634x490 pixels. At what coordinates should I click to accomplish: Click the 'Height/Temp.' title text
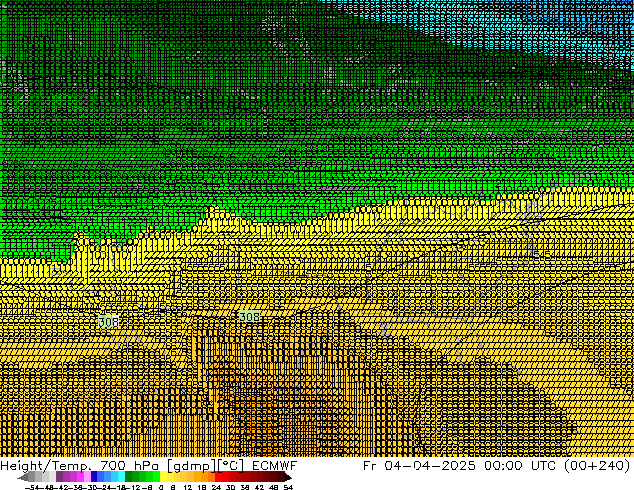point(46,466)
